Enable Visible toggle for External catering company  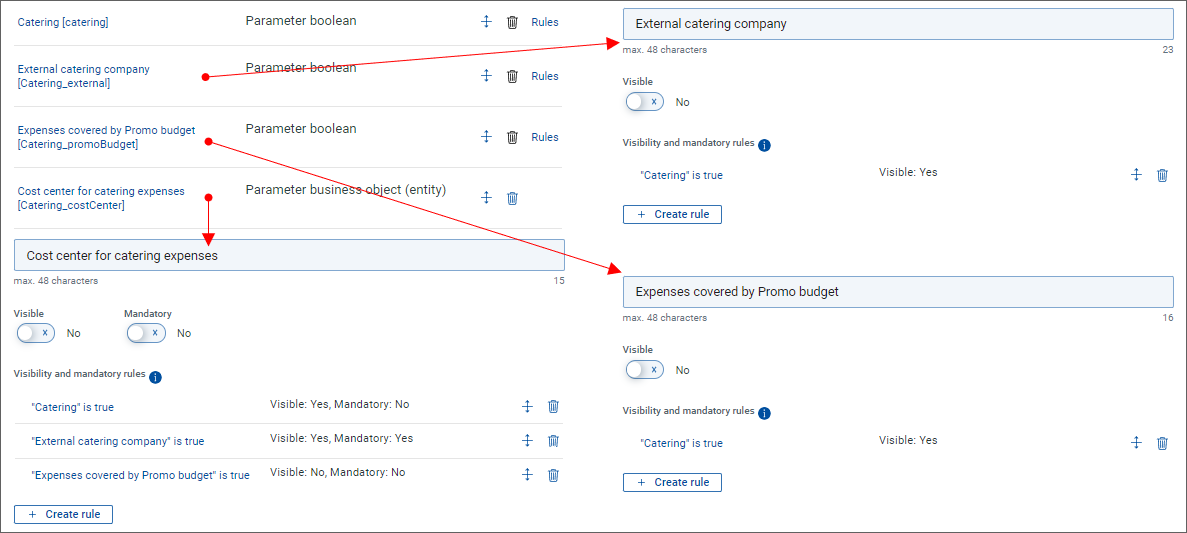point(644,102)
